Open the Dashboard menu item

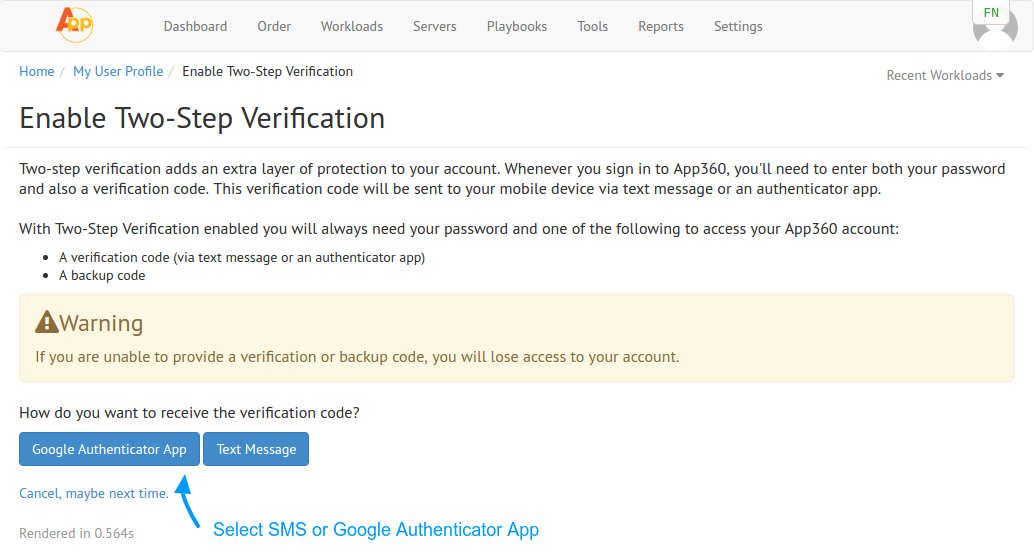(x=195, y=26)
